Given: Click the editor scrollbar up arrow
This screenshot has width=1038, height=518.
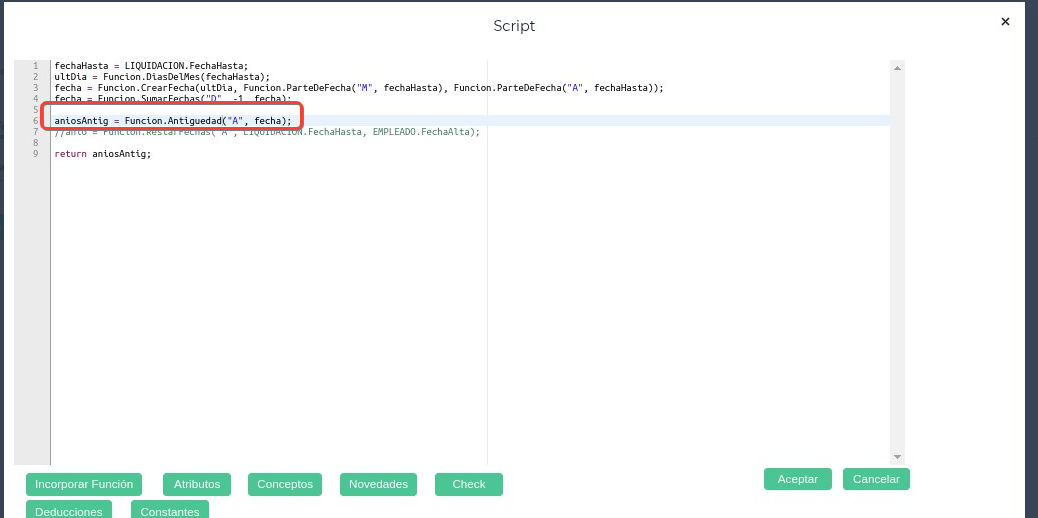Looking at the screenshot, I should tap(897, 68).
